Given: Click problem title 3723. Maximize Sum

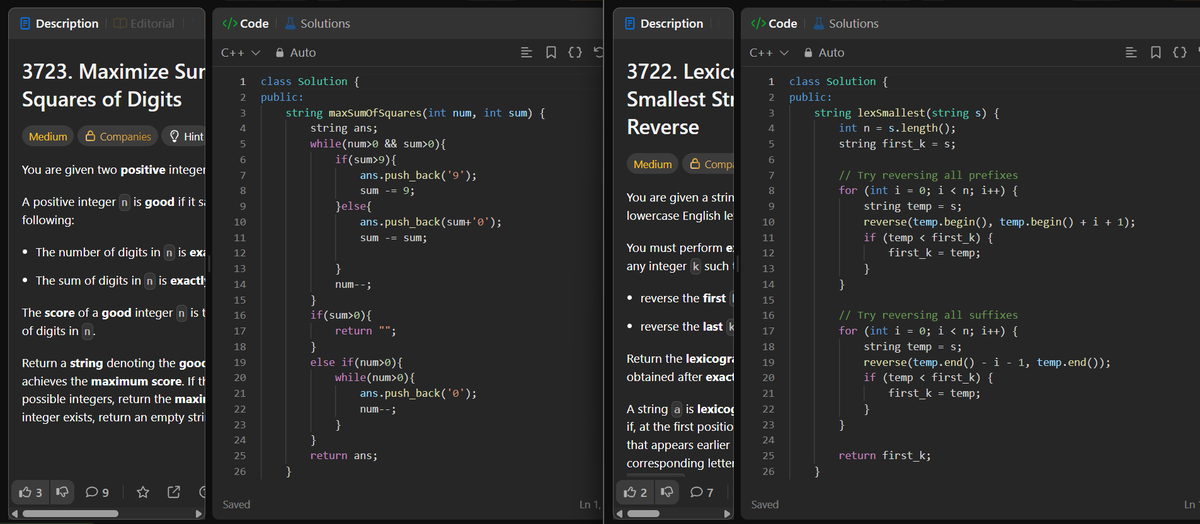Looking at the screenshot, I should tap(113, 85).
